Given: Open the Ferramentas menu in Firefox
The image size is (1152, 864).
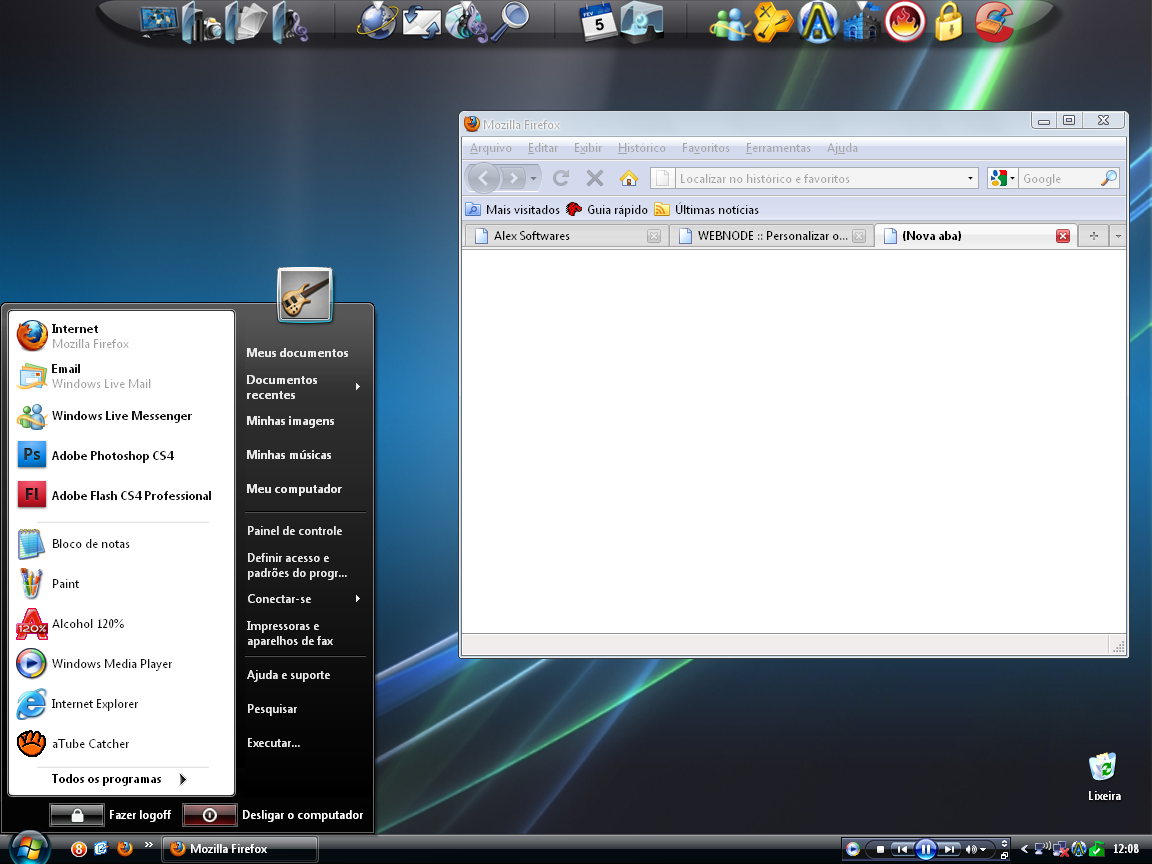Looking at the screenshot, I should click(778, 148).
